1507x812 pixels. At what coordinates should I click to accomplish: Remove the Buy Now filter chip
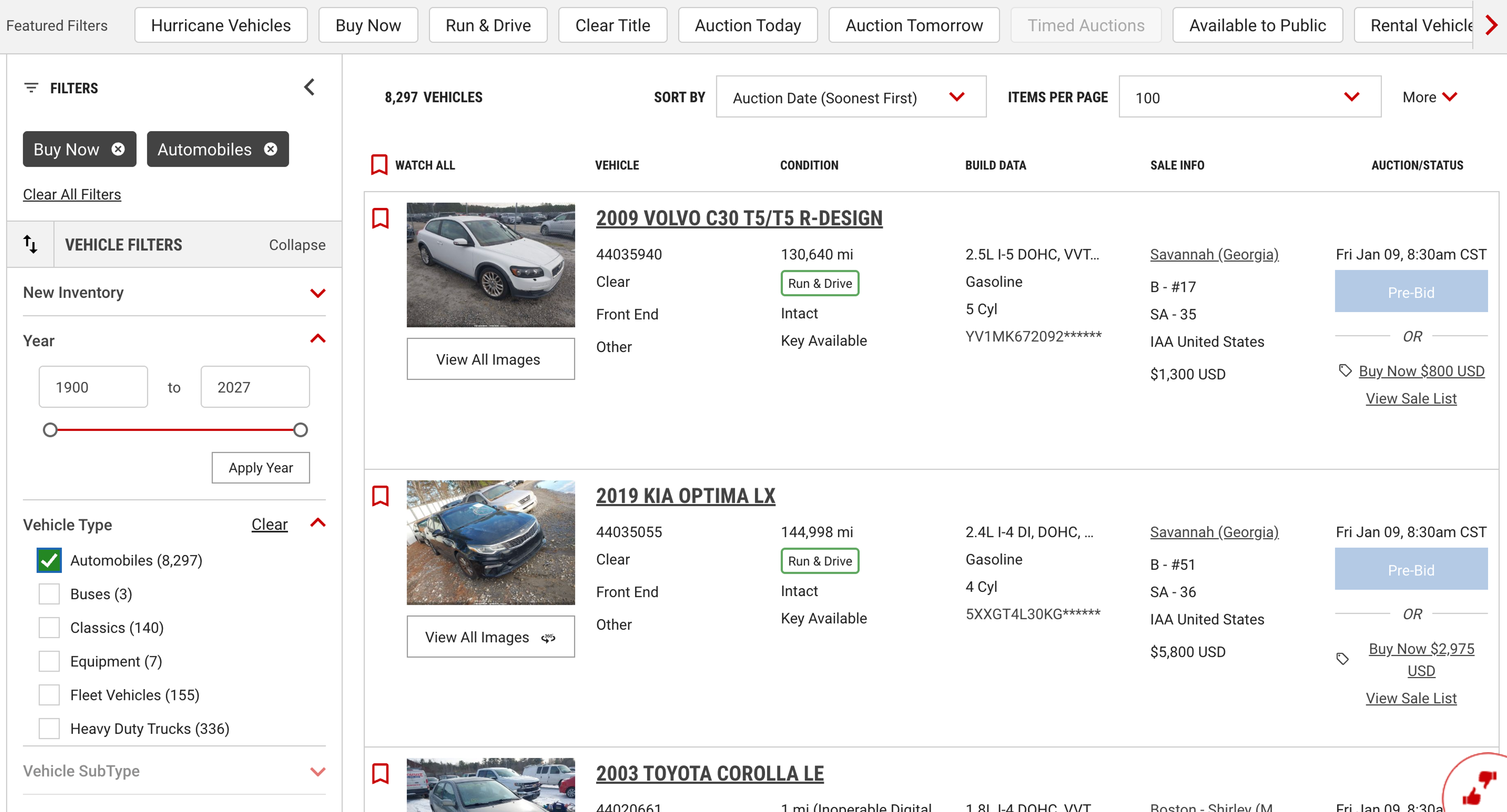(118, 149)
